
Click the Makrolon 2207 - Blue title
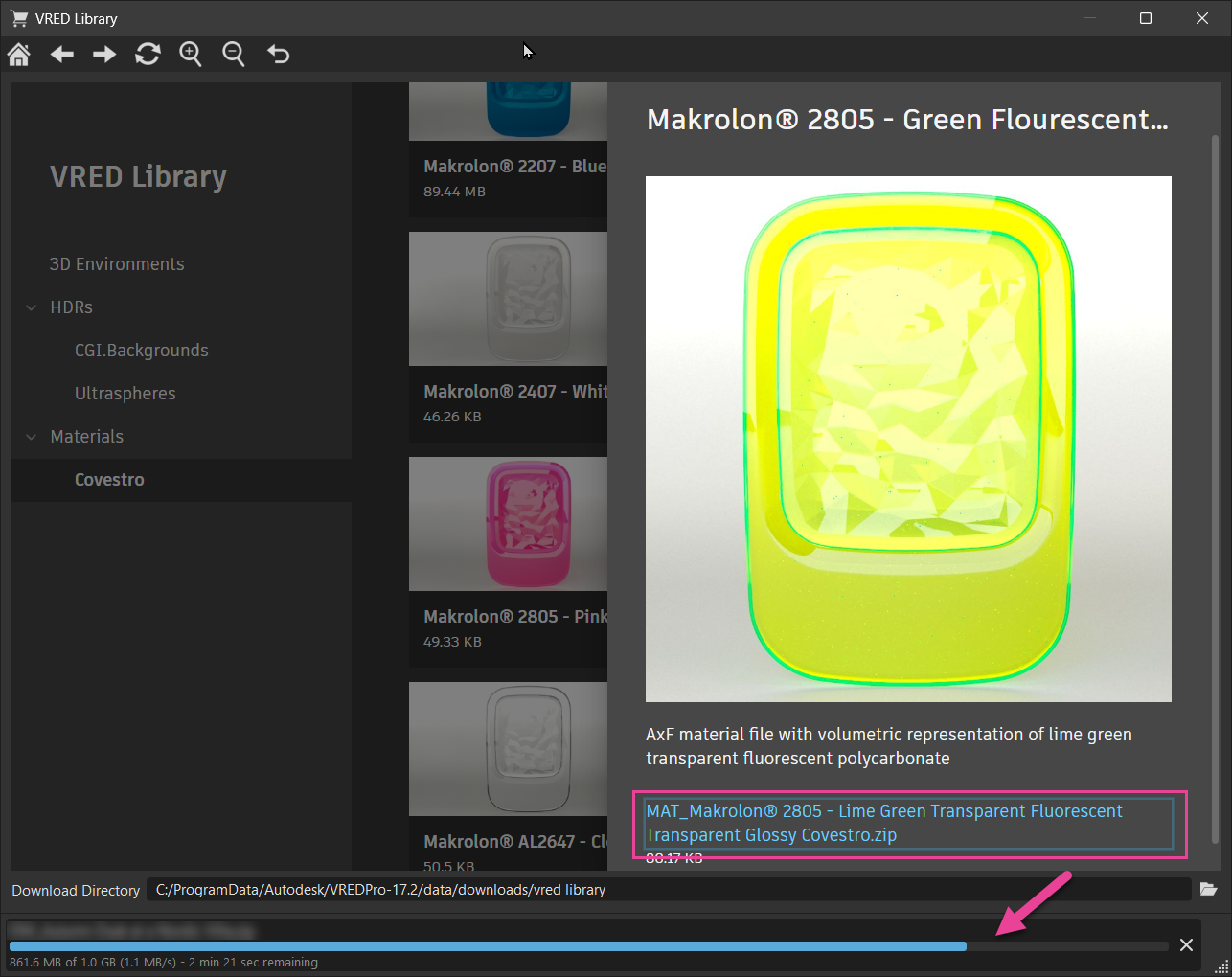tap(515, 167)
